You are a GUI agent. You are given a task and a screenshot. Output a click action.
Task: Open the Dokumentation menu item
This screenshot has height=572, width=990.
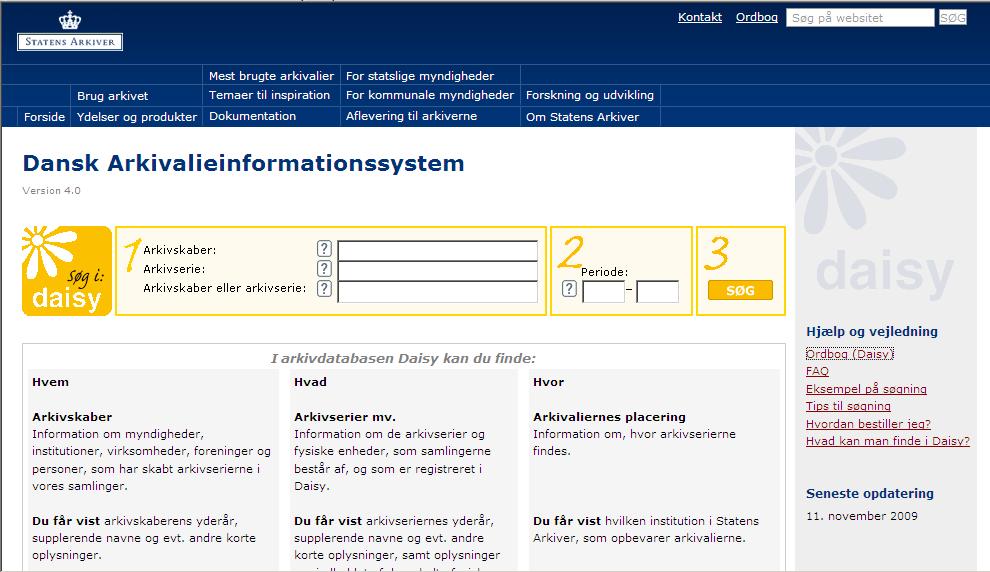tap(253, 116)
